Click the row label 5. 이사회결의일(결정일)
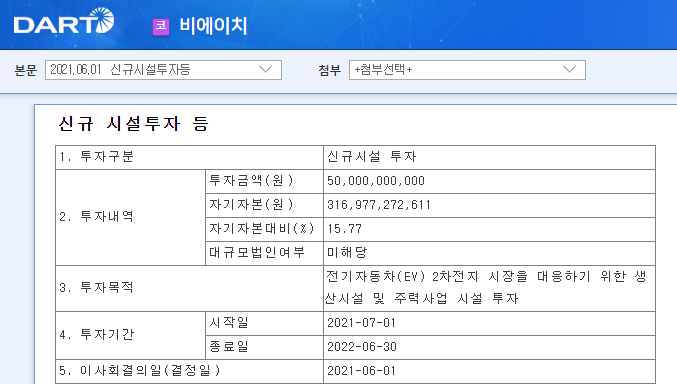This screenshot has width=677, height=384. [x=140, y=371]
